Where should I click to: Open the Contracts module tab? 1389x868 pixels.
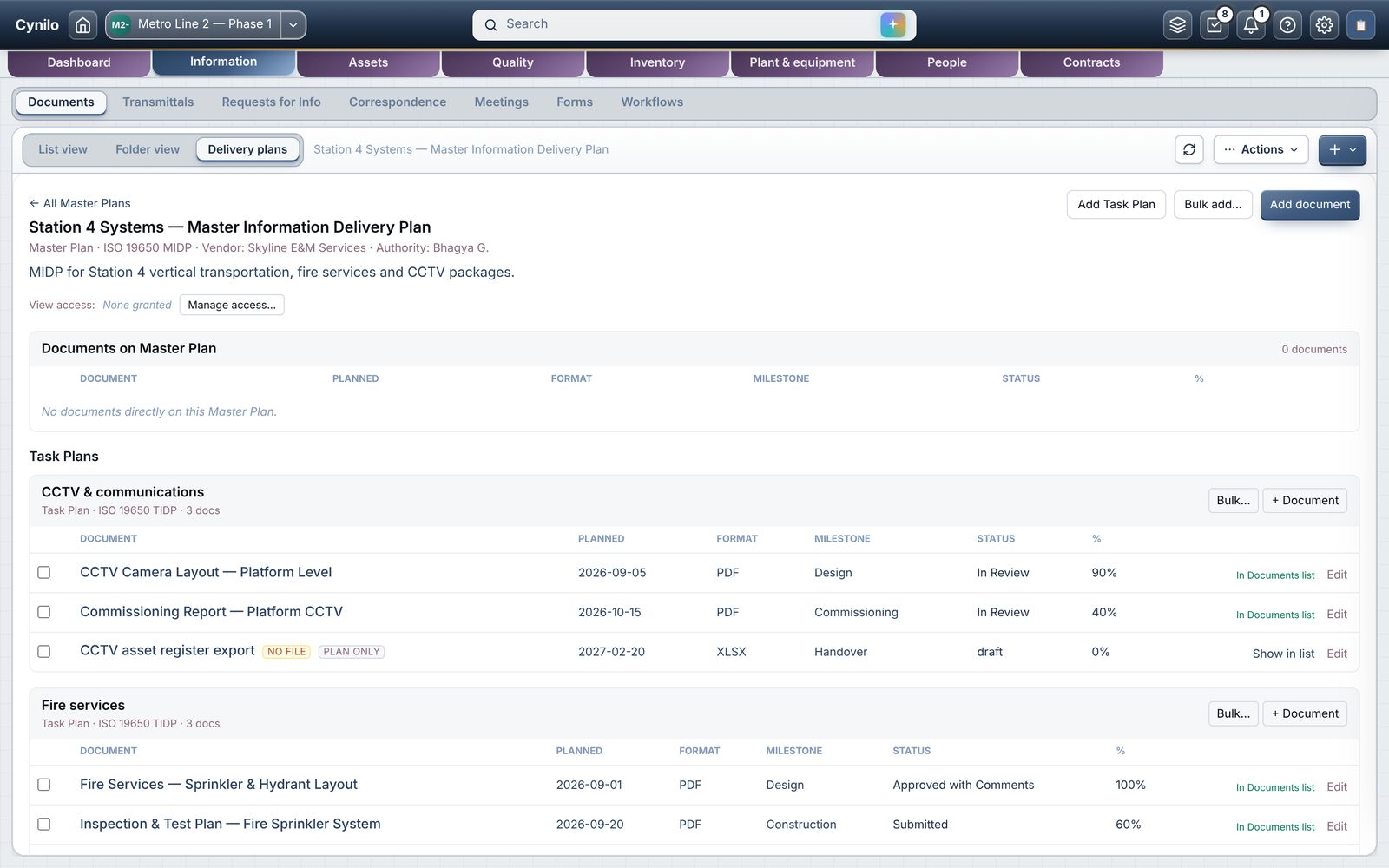[1091, 62]
